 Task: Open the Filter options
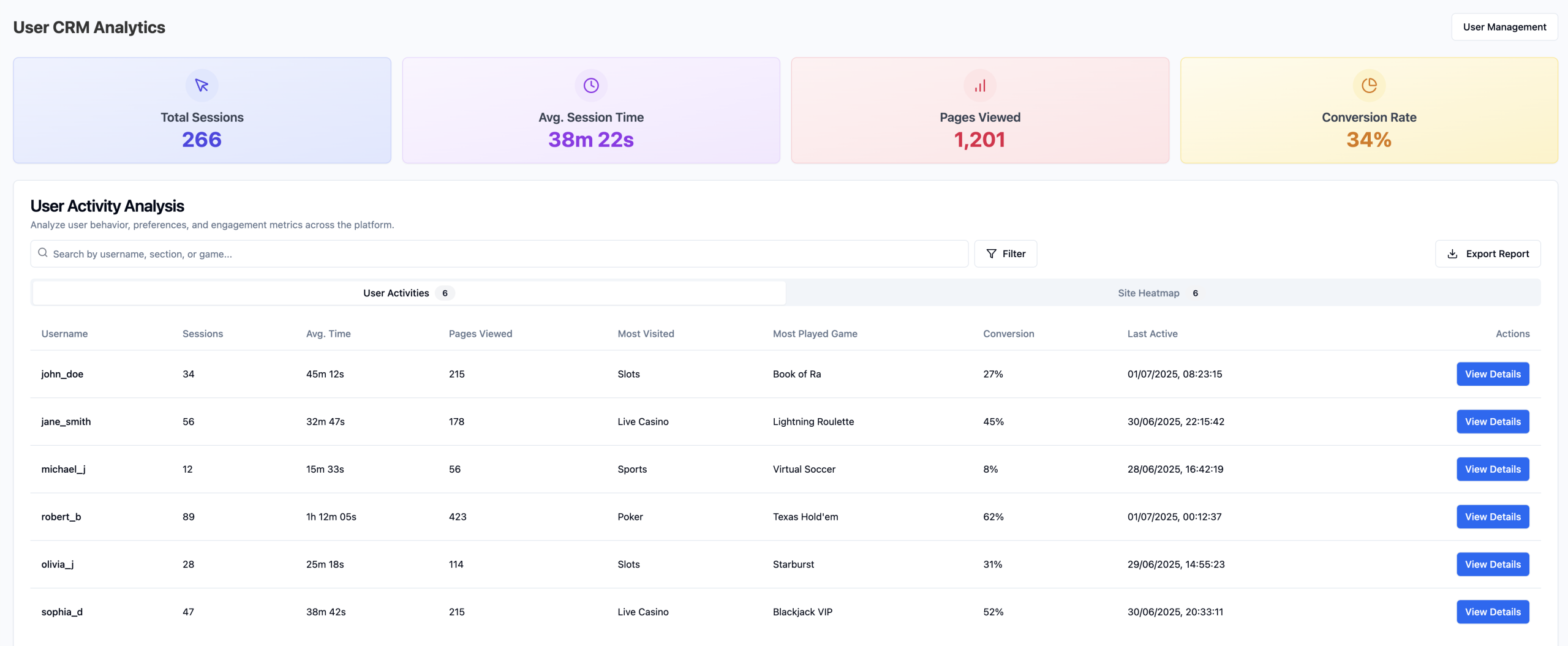click(x=1006, y=254)
